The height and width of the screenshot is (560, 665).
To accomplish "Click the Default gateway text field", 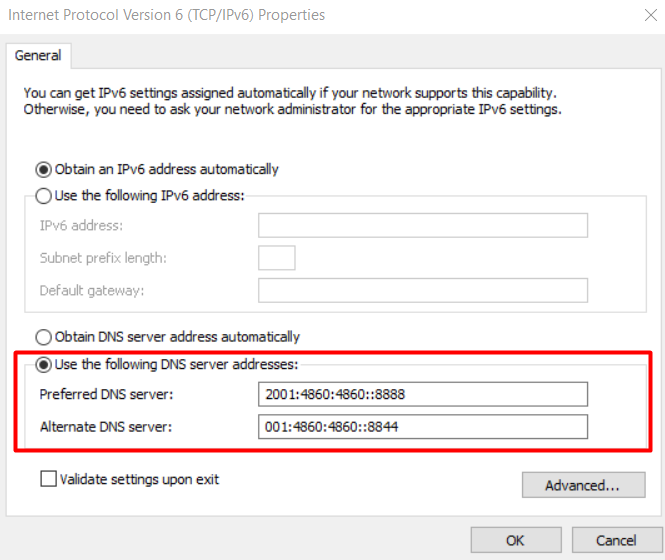I will 422,291.
